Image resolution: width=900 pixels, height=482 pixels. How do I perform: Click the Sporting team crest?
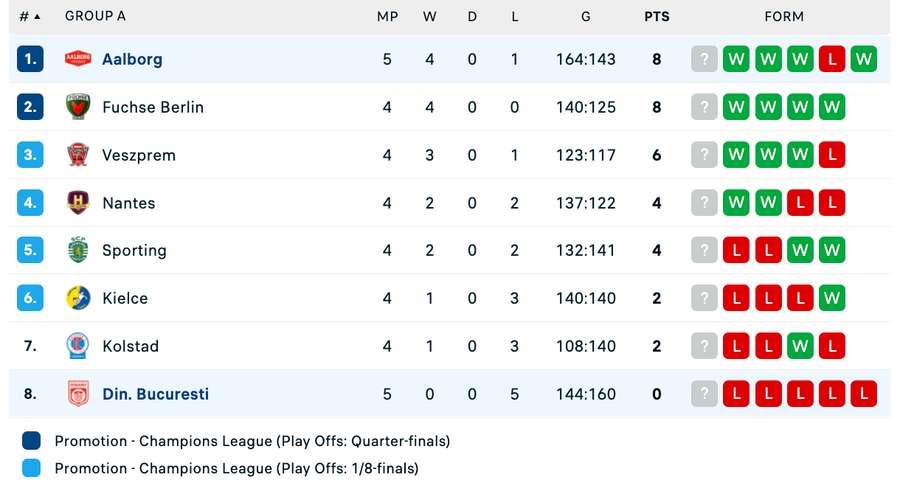click(78, 250)
